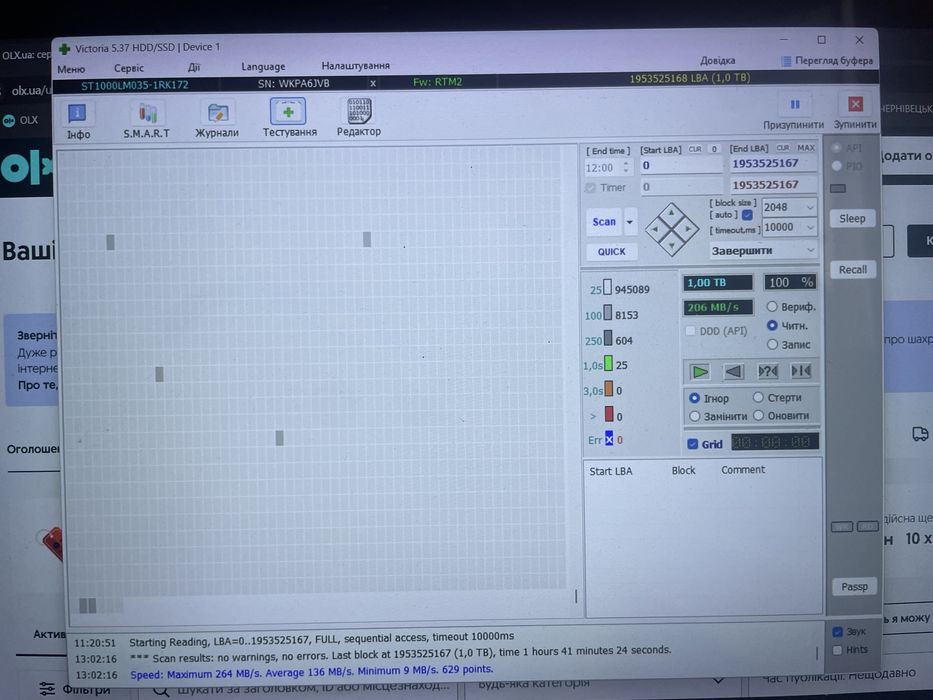The height and width of the screenshot is (700, 933).
Task: Click the up arrow of navigation diamond
Action: [671, 213]
